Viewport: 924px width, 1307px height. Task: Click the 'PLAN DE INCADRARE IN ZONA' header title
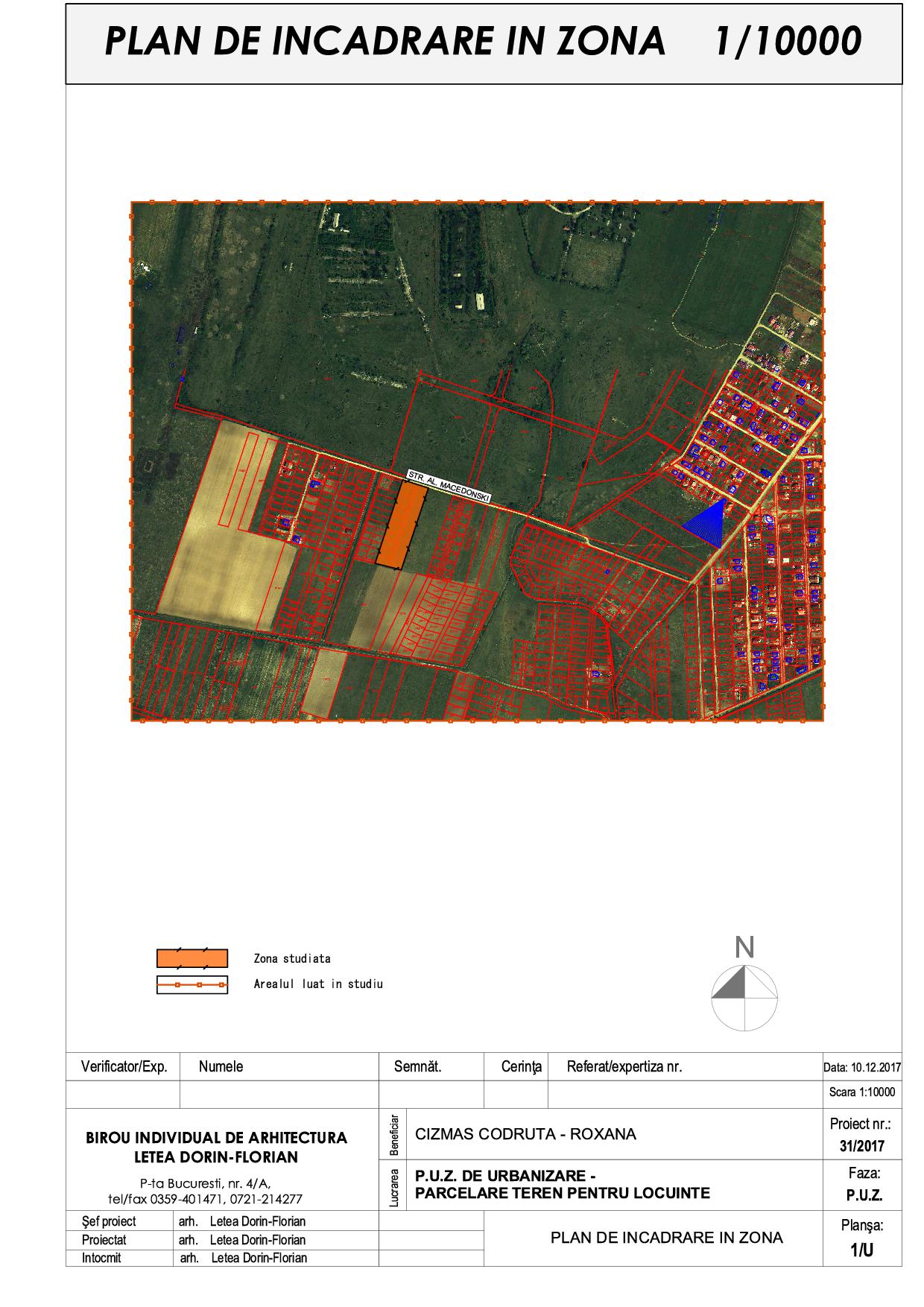tap(385, 41)
